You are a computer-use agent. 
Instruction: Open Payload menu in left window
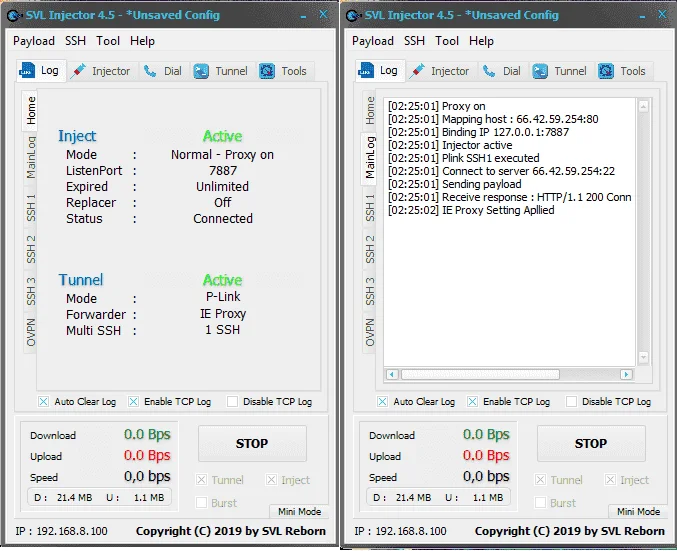click(x=34, y=41)
